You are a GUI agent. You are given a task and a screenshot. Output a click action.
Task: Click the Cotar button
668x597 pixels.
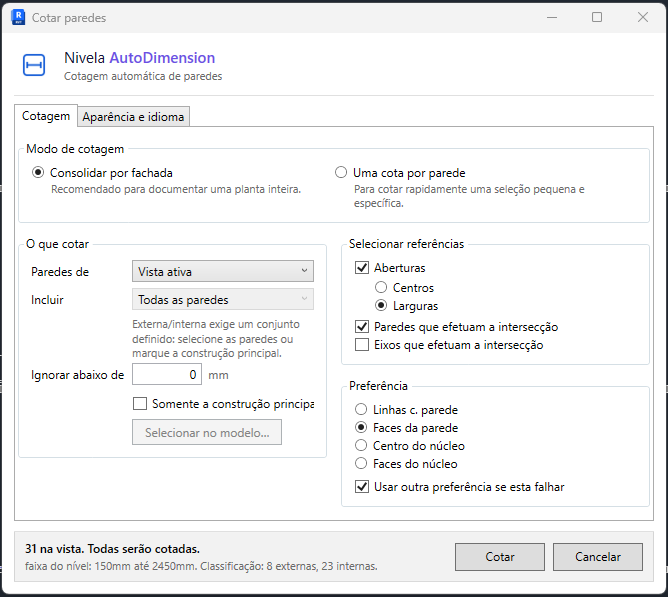500,557
